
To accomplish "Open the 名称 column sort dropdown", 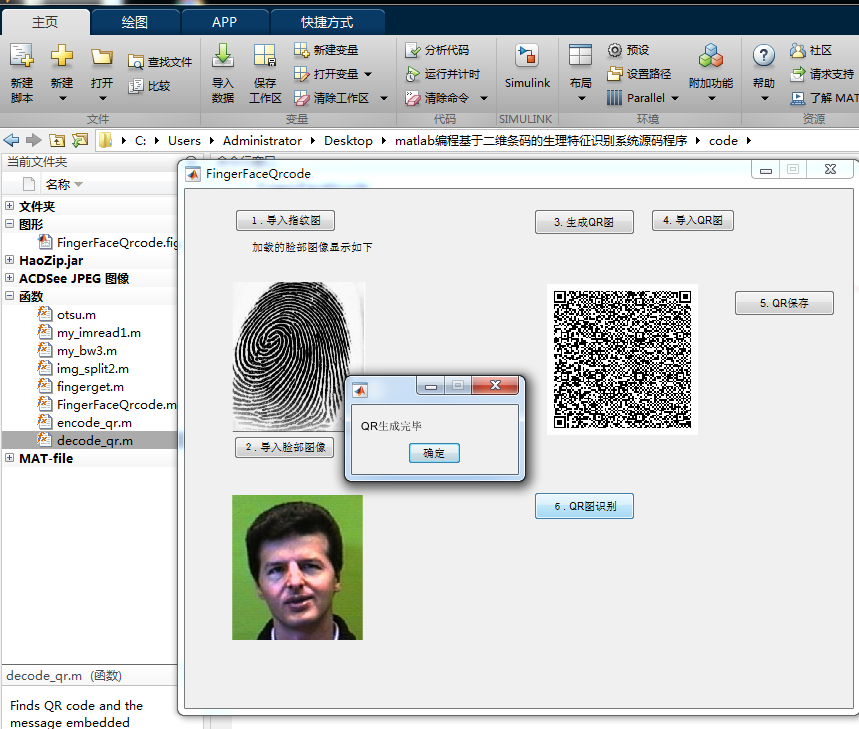I will pos(78,185).
